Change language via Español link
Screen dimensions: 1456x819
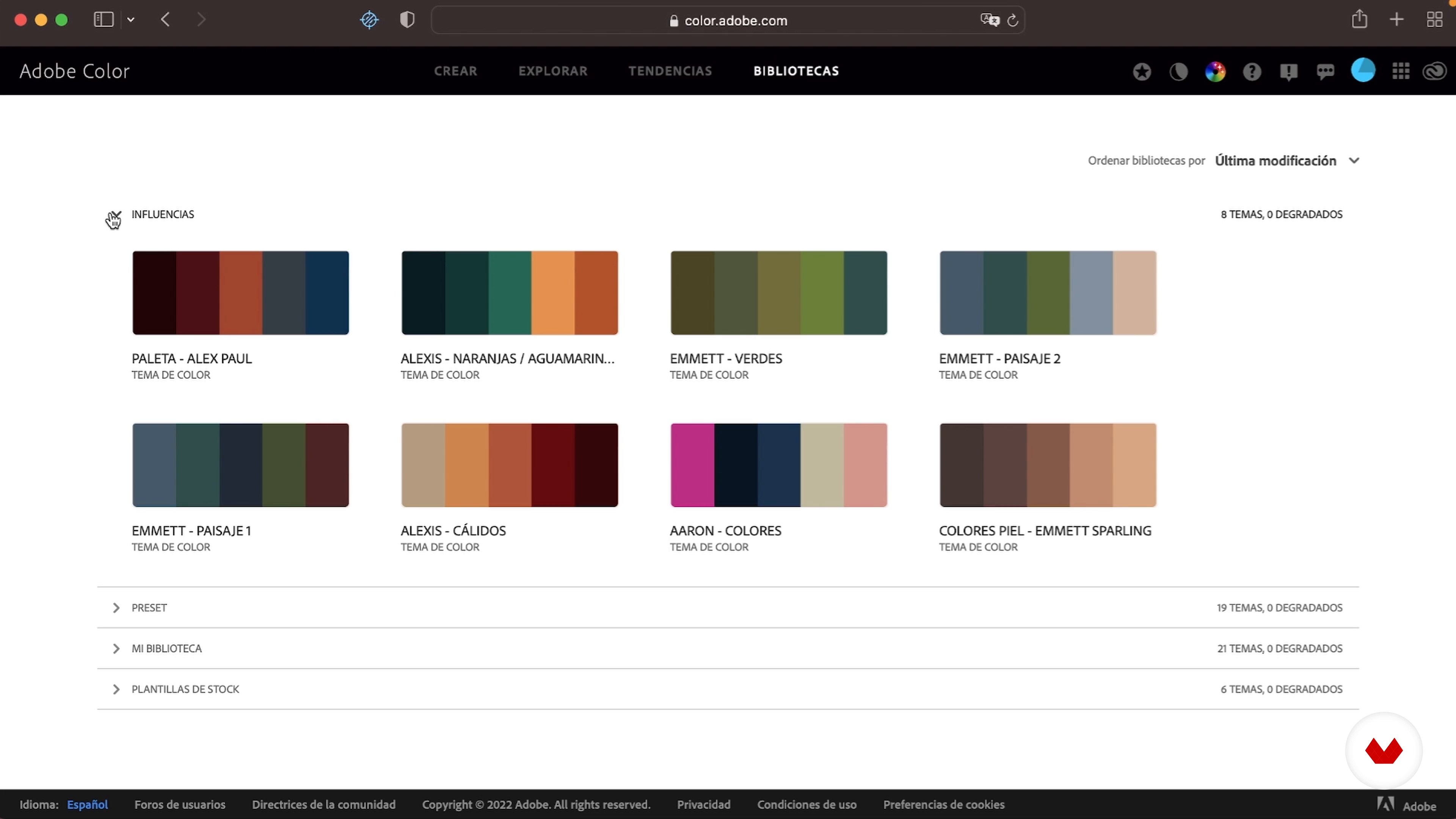tap(88, 804)
